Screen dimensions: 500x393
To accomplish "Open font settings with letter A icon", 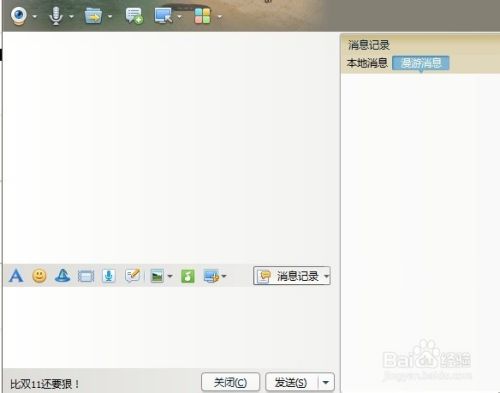I will [x=16, y=276].
